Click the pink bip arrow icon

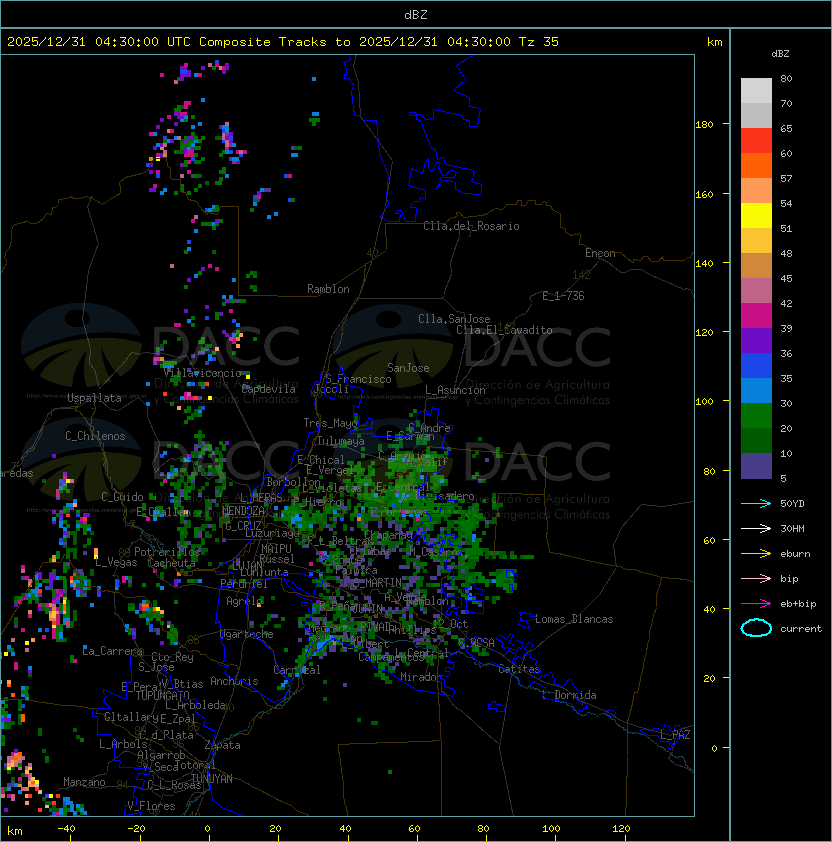point(756,578)
